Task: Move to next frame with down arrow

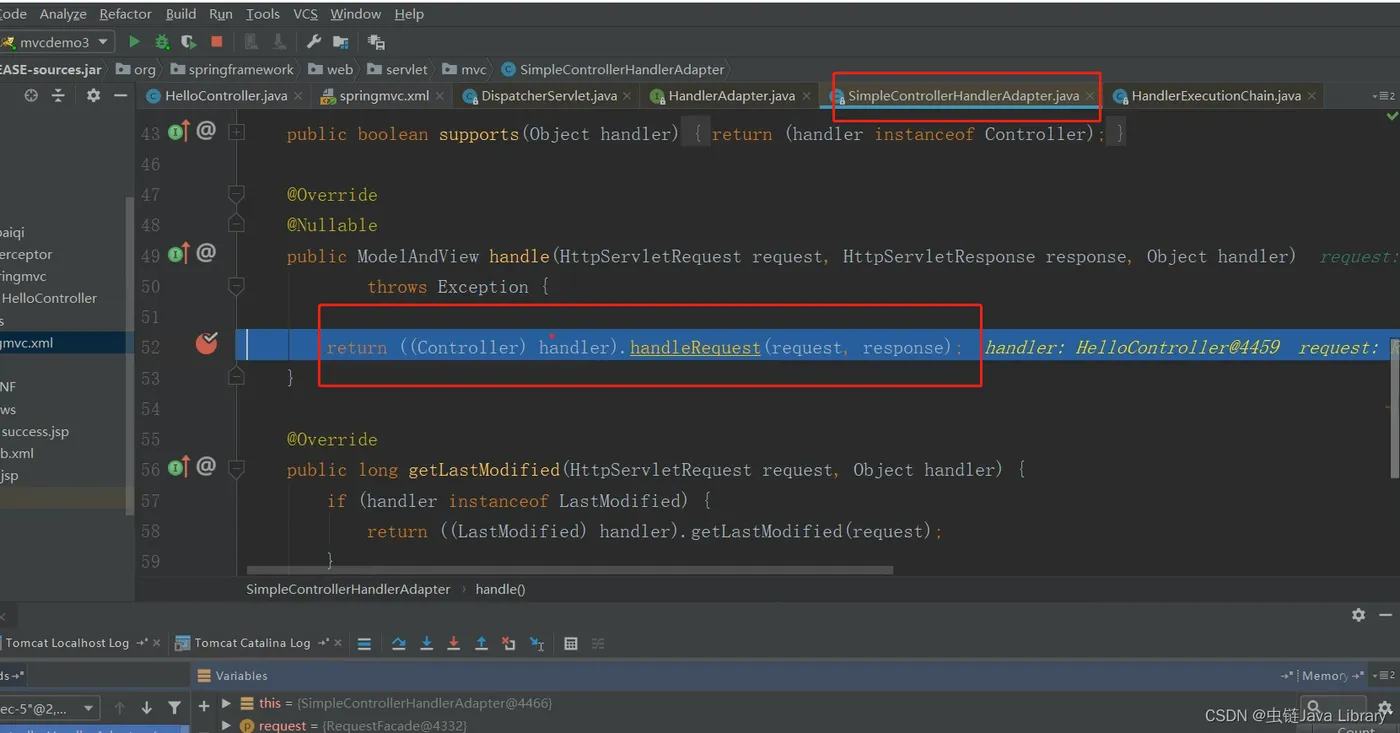Action: tap(147, 708)
